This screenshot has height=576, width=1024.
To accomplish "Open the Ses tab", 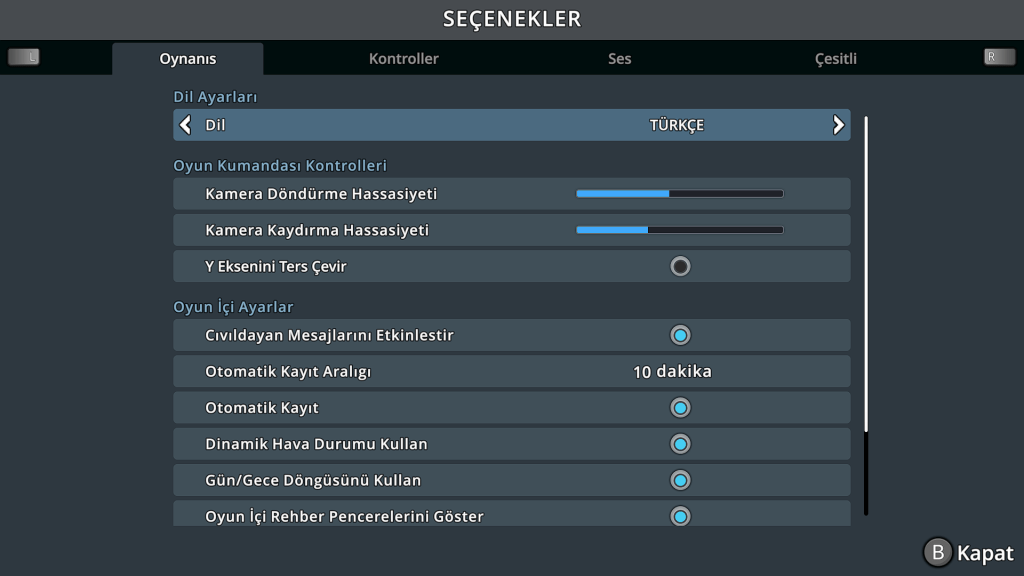I will (x=620, y=59).
